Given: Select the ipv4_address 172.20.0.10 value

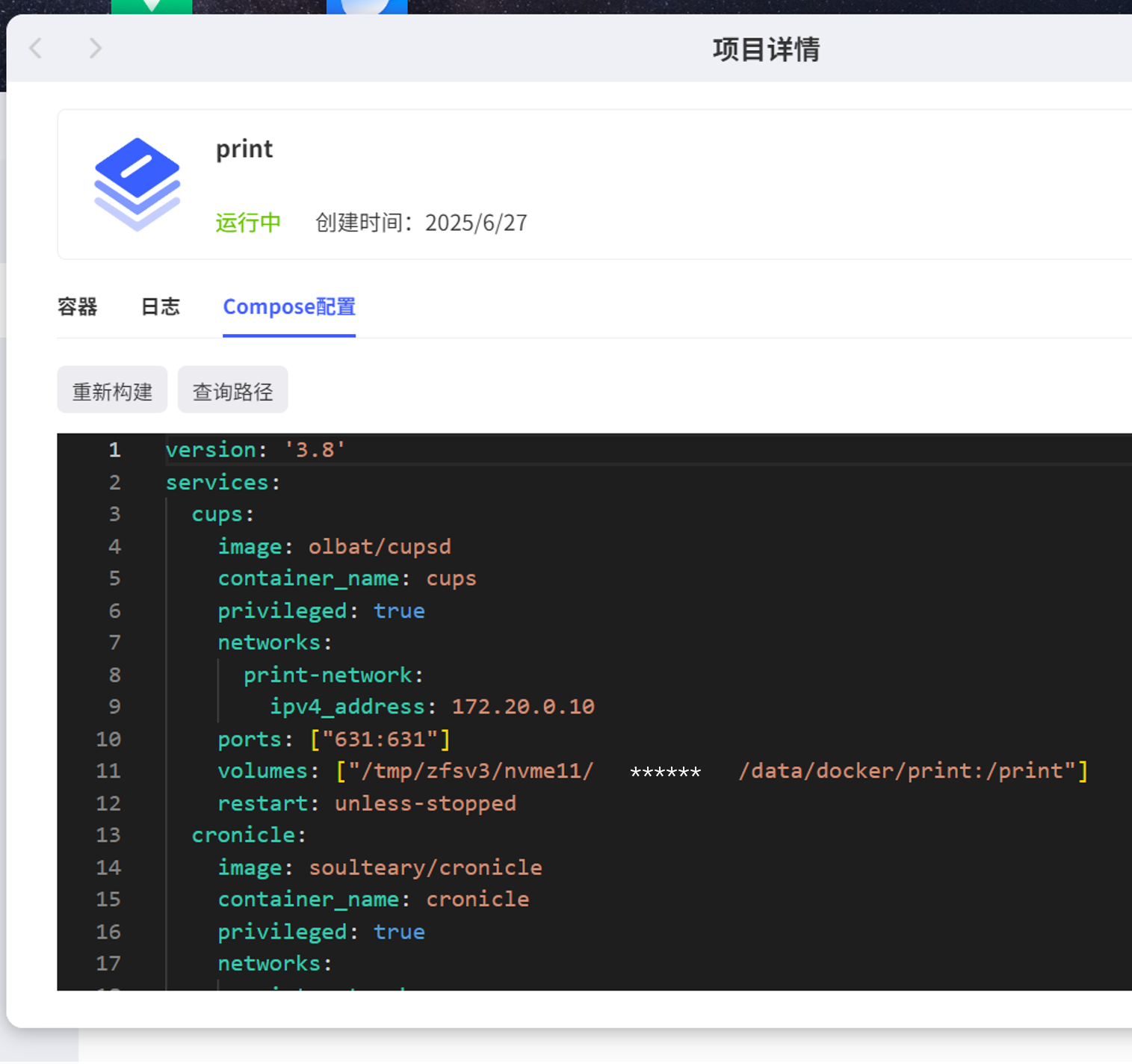Looking at the screenshot, I should pyautogui.click(x=522, y=706).
